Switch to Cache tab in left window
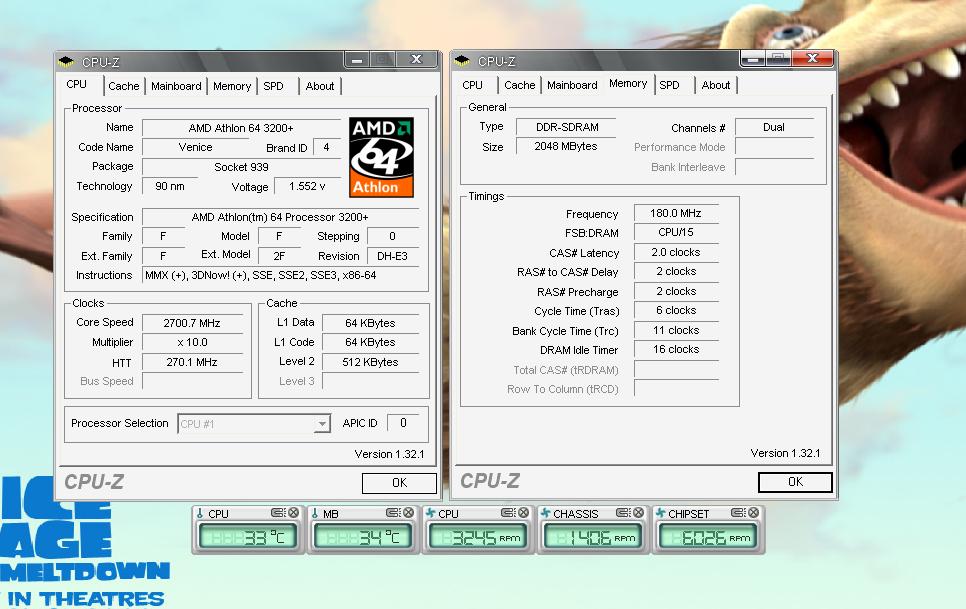Viewport: 966px width, 609px height. pyautogui.click(x=124, y=86)
